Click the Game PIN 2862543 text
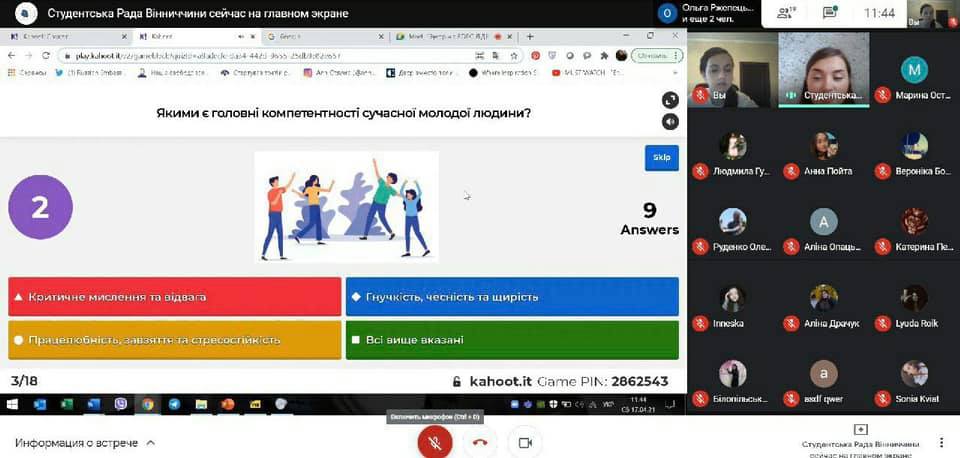The height and width of the screenshot is (458, 960). click(x=602, y=381)
